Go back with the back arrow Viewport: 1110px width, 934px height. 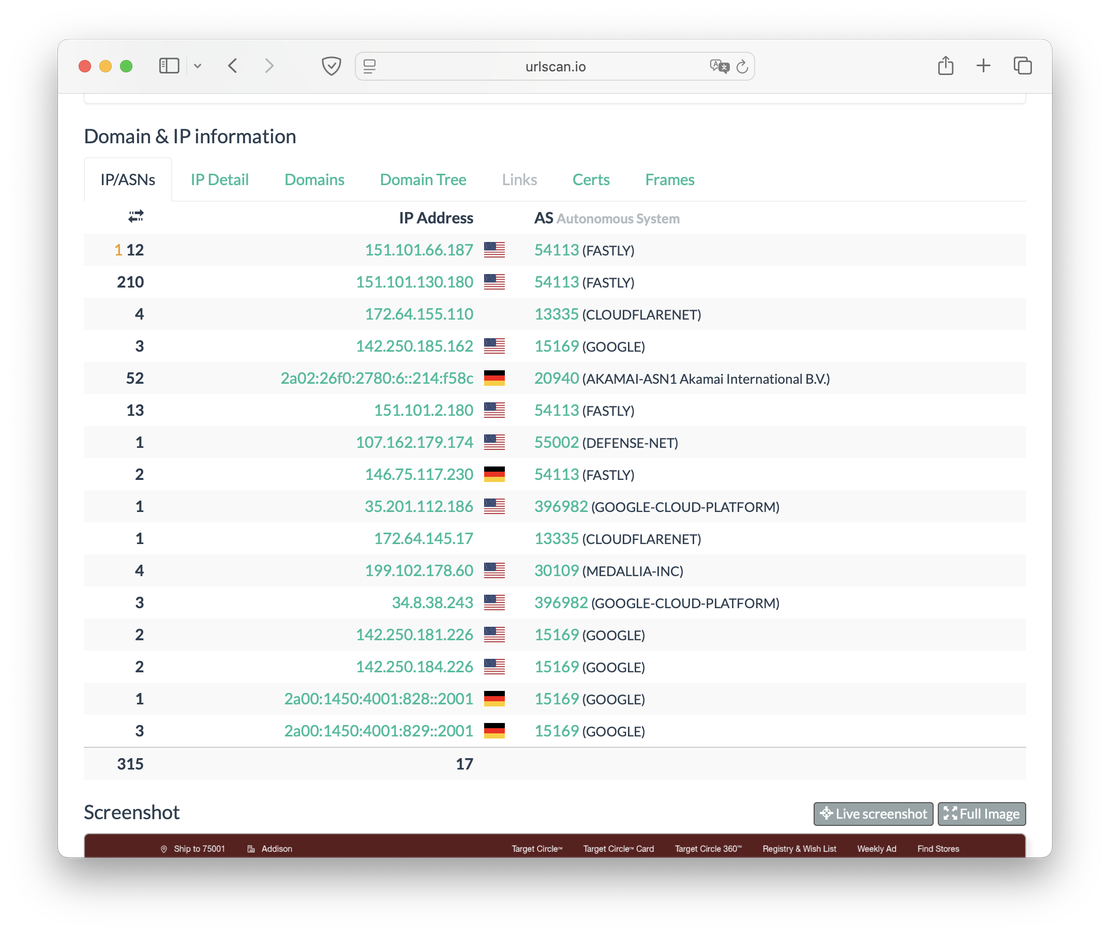point(232,66)
